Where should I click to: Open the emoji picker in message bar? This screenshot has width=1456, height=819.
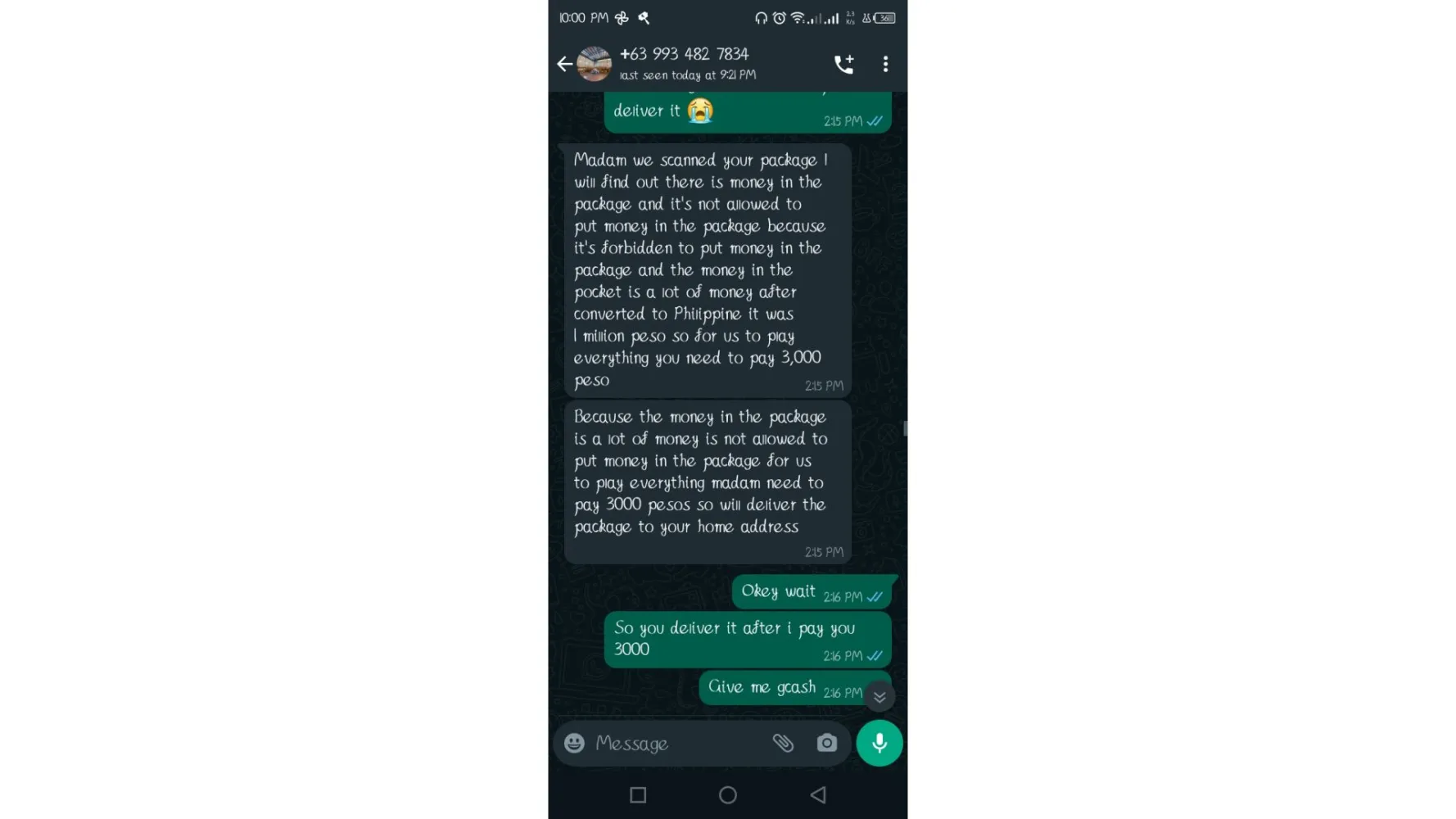574,743
